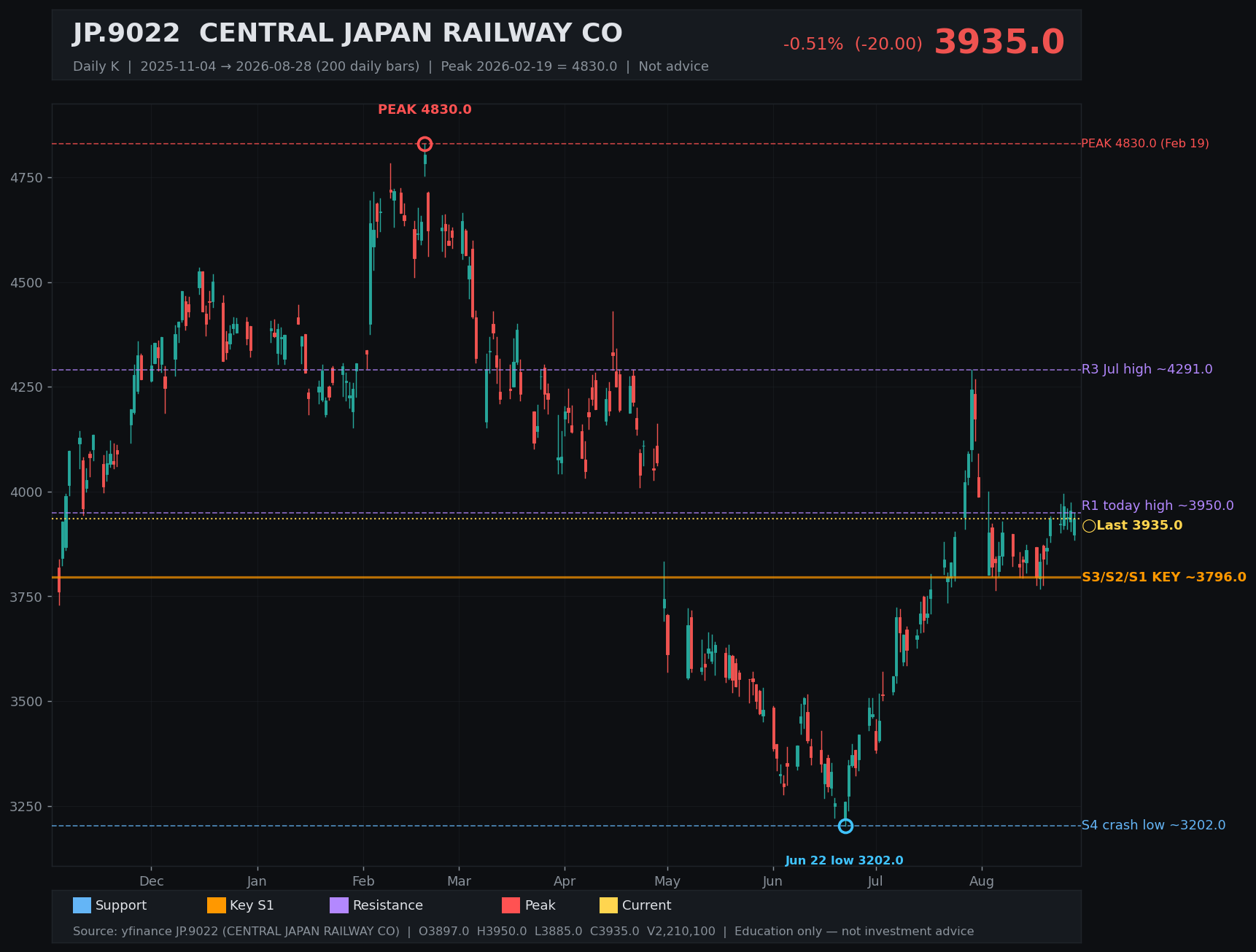Image resolution: width=1256 pixels, height=952 pixels.
Task: Click the red Peak legend swatch
Action: click(x=511, y=905)
